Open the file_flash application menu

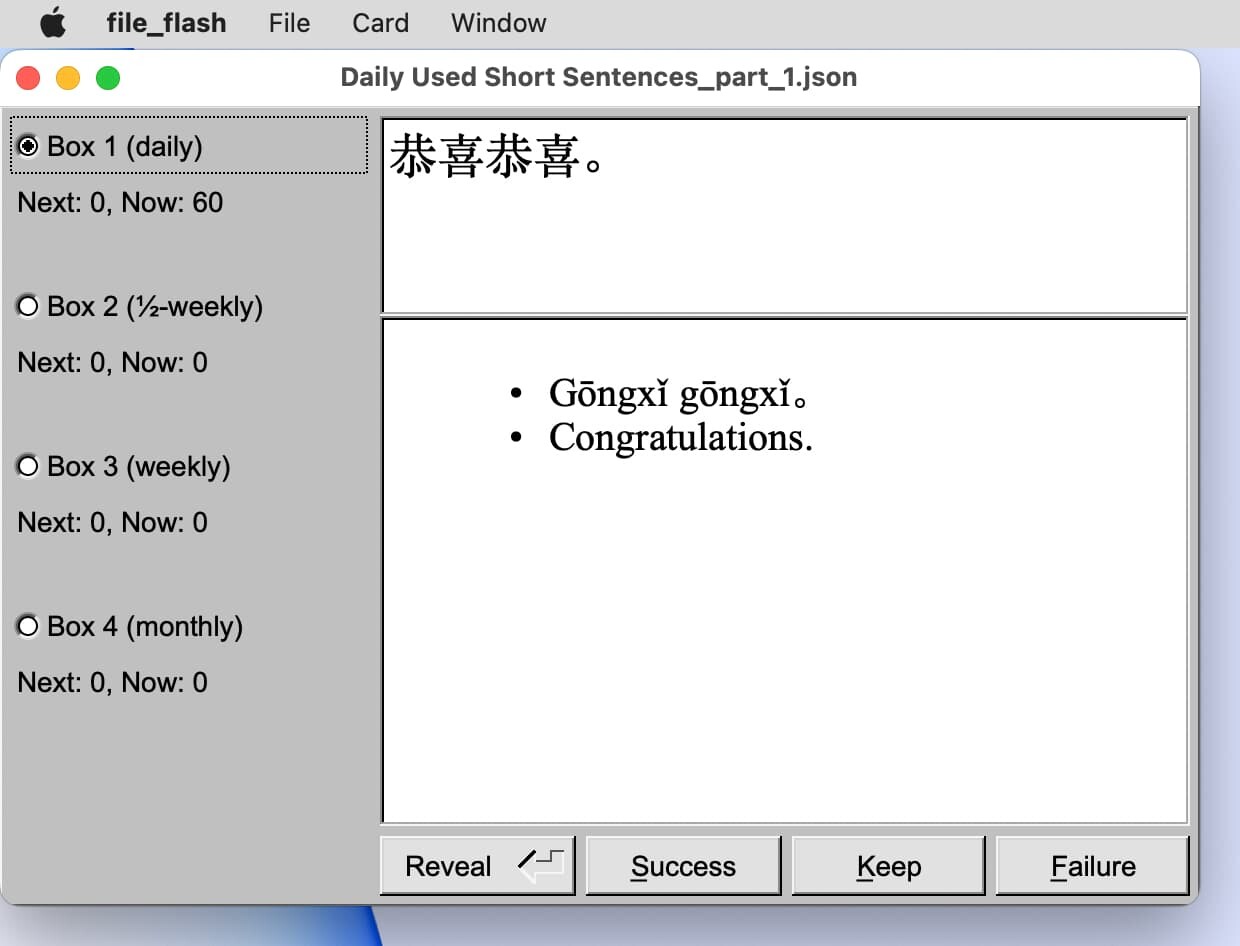click(x=166, y=23)
